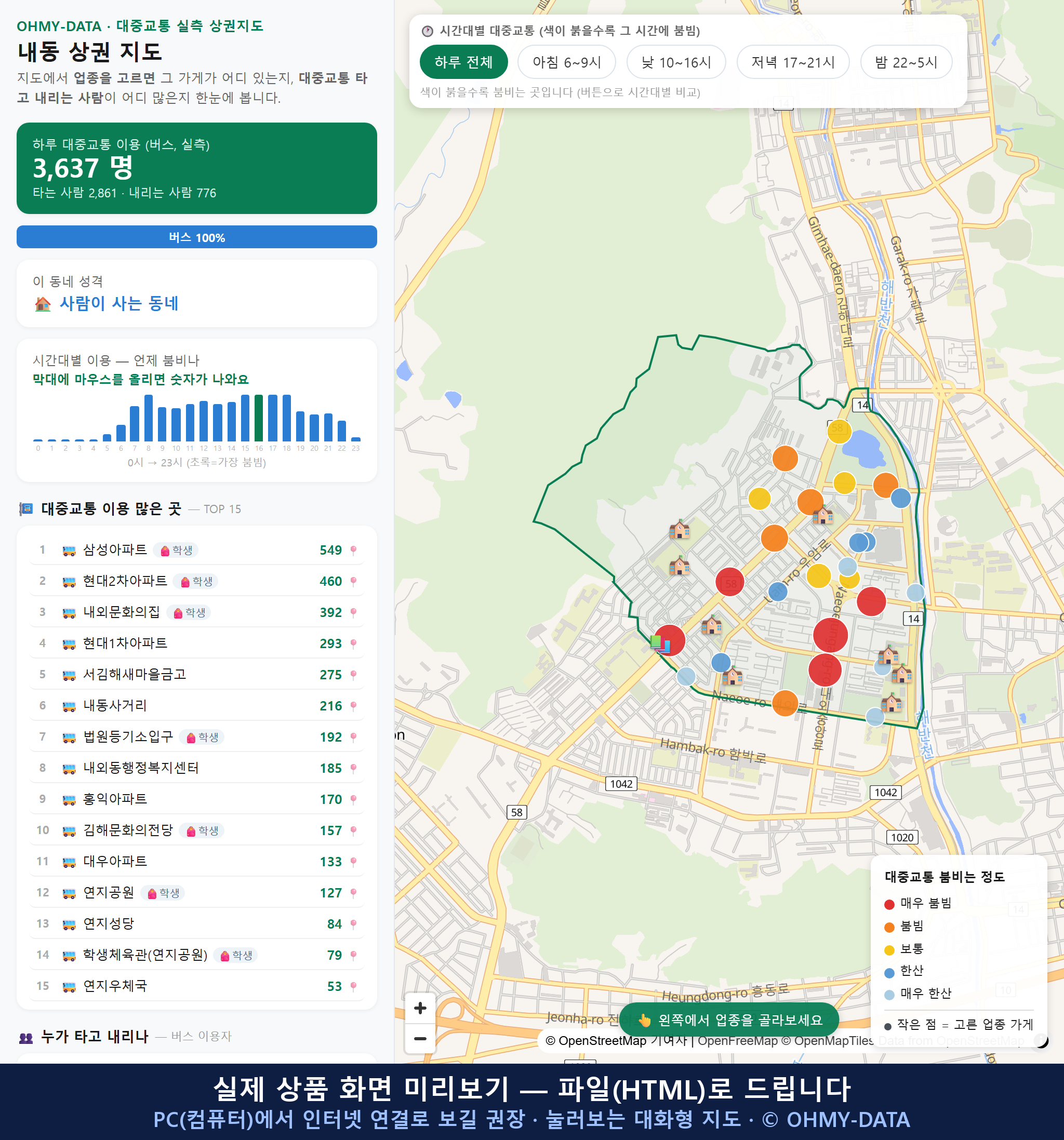Click the 학생 badge on 연지공원 row
Viewport: 1064px width, 1140px height.
(163, 893)
